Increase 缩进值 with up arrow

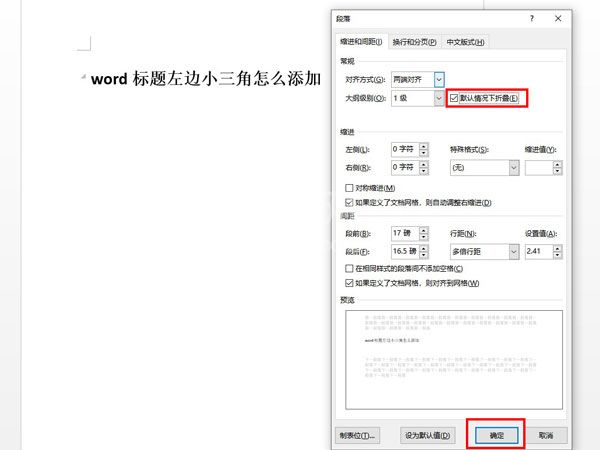tap(558, 164)
